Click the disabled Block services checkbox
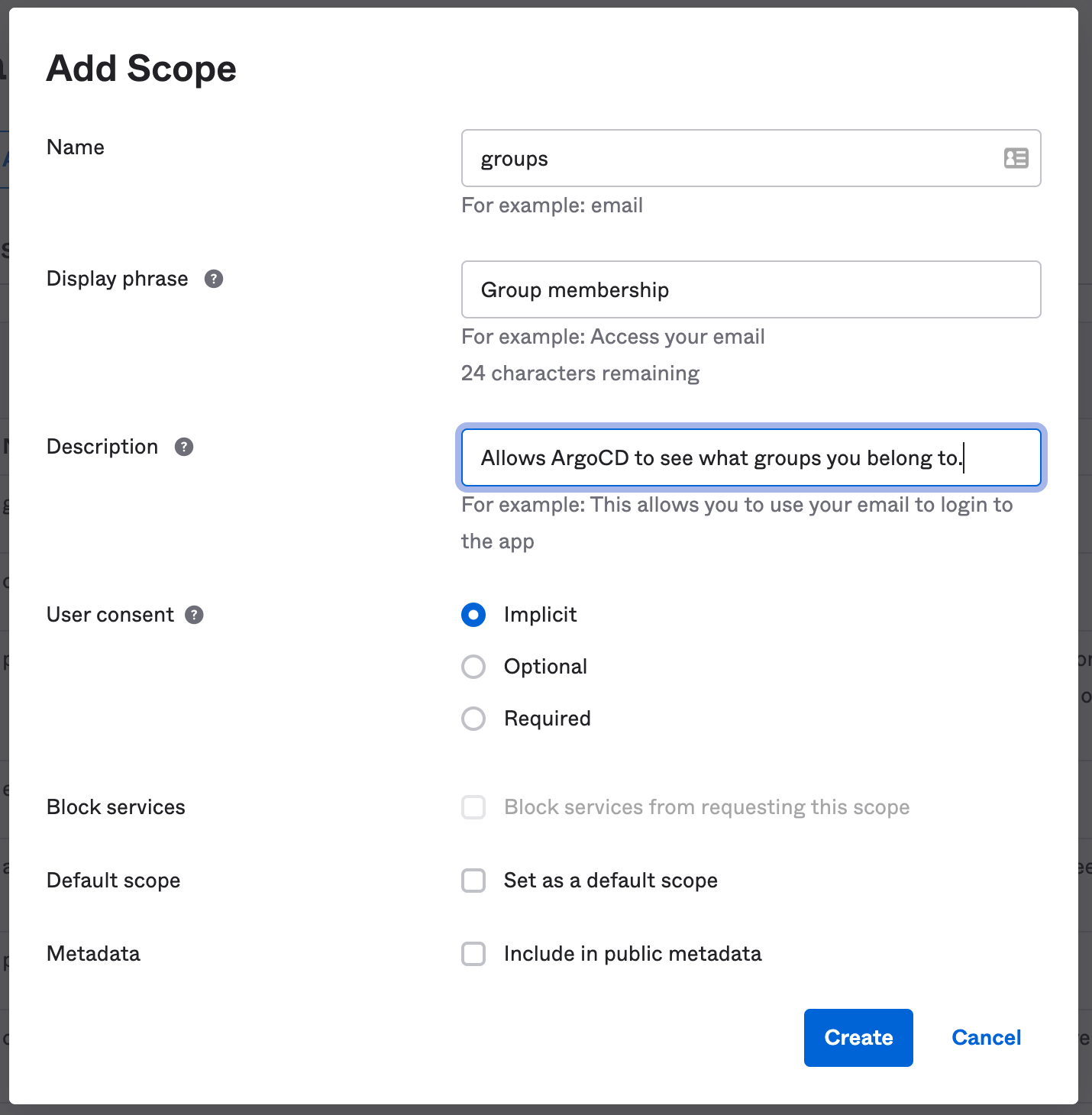The image size is (1092, 1115). coord(473,807)
